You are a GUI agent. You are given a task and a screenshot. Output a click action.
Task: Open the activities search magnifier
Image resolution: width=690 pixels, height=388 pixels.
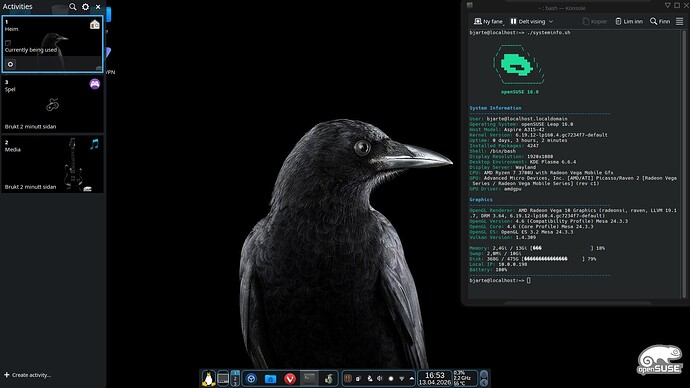click(x=73, y=7)
